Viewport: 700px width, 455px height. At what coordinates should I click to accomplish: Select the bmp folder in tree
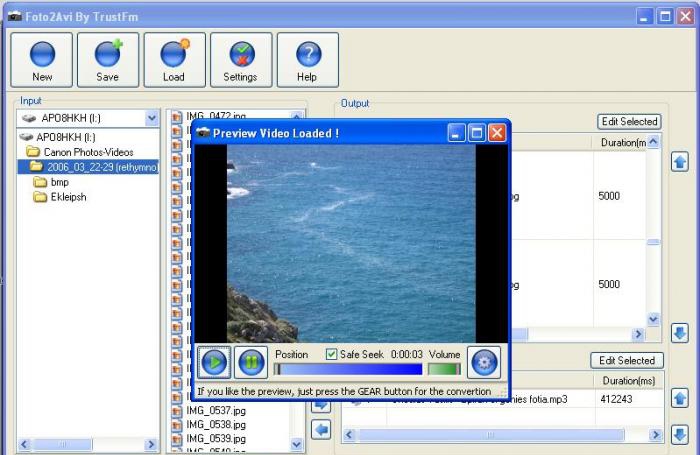[59, 182]
